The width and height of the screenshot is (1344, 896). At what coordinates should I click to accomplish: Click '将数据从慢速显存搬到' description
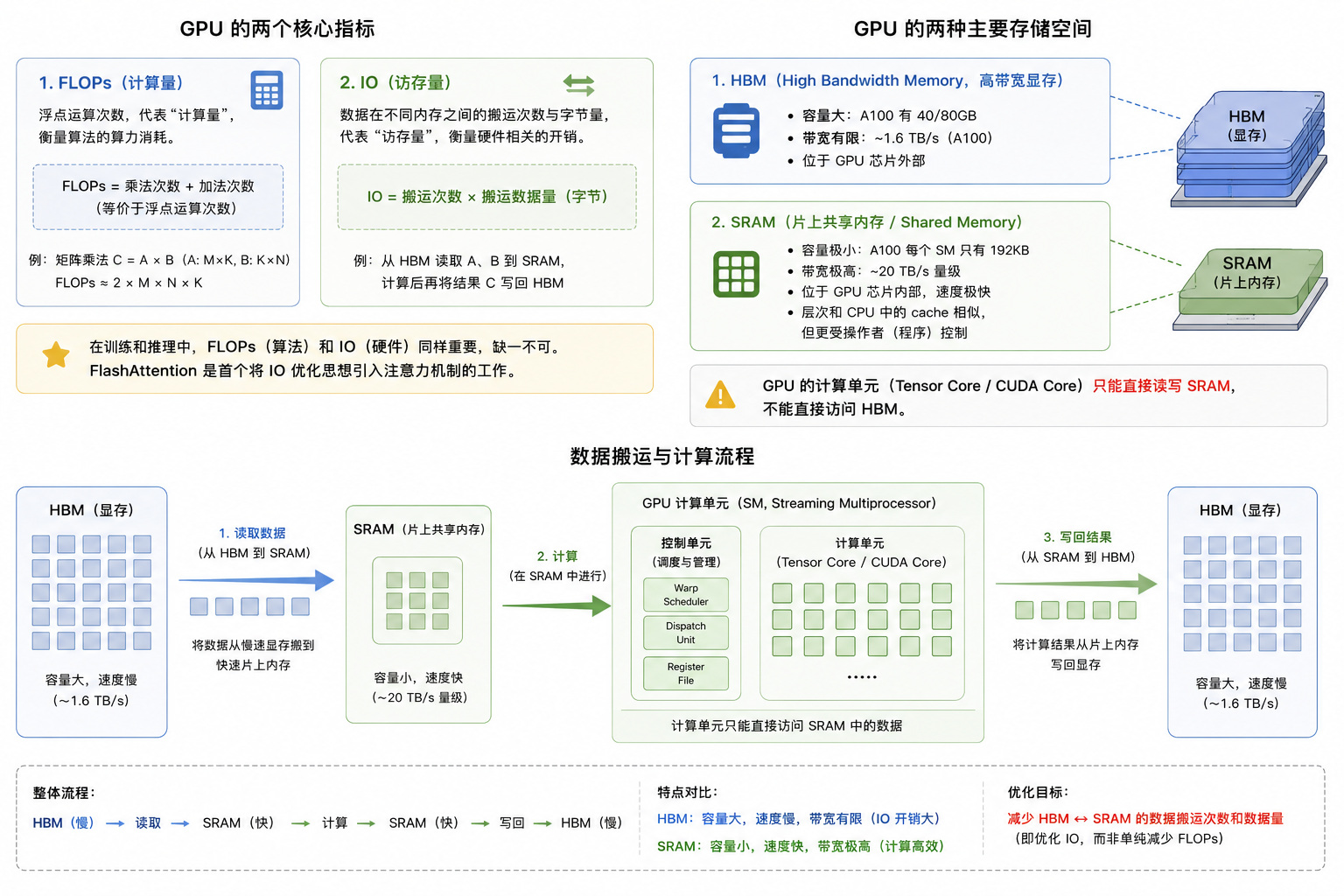[x=253, y=645]
